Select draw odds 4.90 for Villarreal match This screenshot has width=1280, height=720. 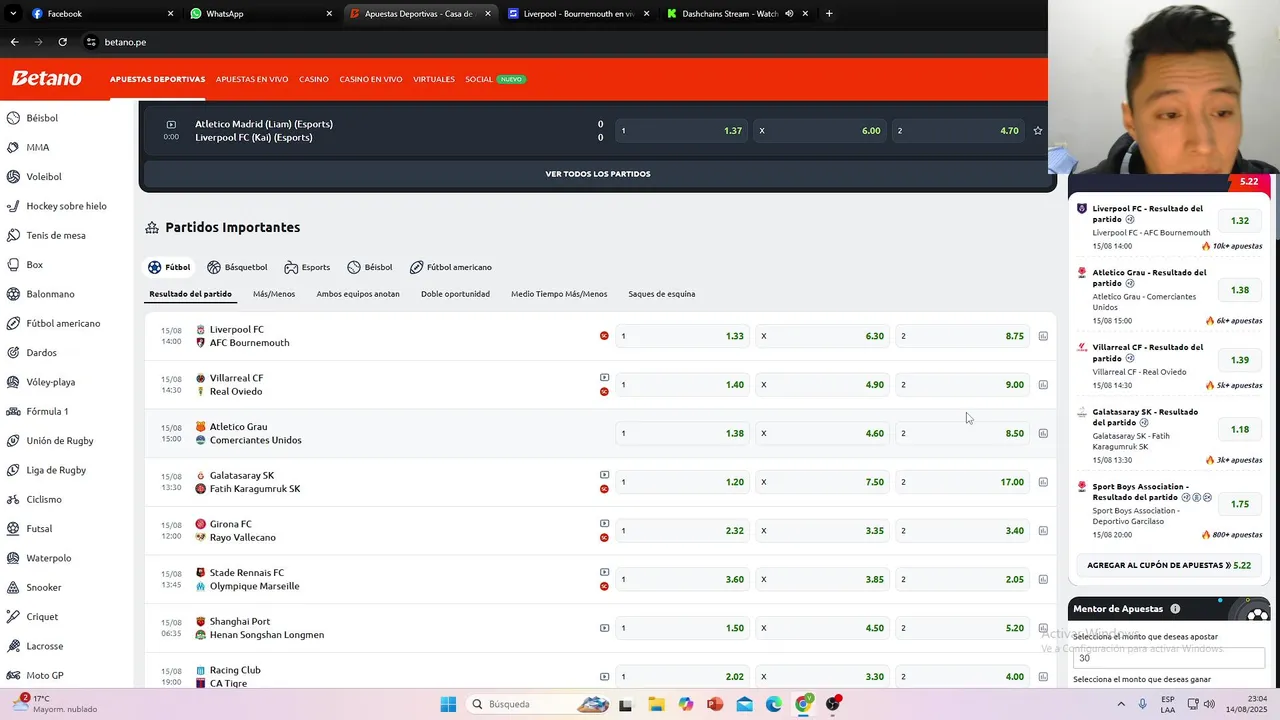click(x=822, y=385)
